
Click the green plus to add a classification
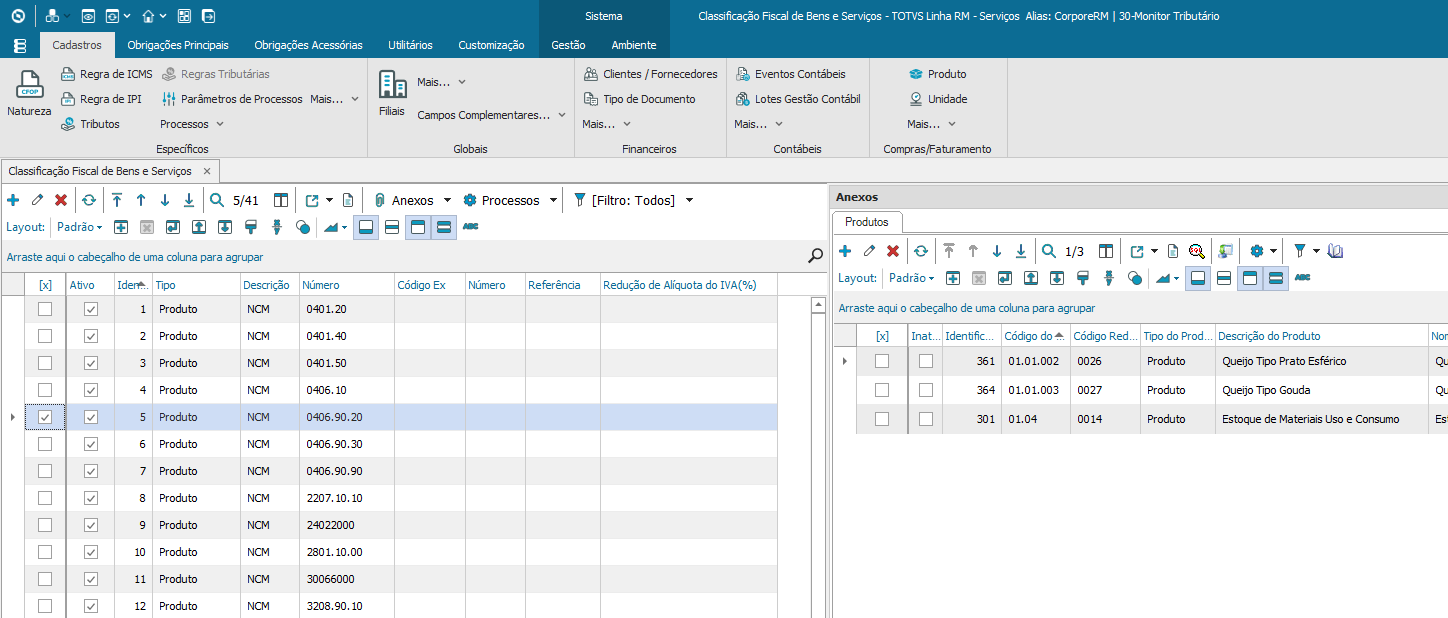tap(13, 200)
